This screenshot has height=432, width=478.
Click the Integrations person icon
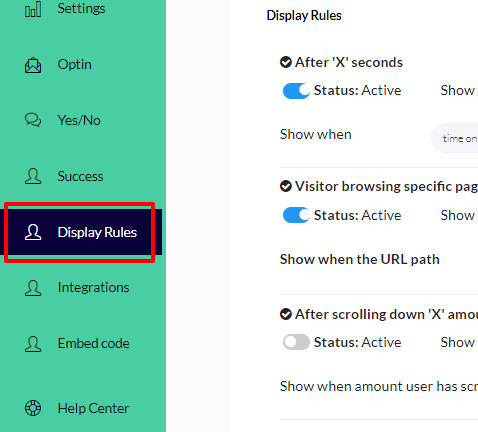point(33,288)
